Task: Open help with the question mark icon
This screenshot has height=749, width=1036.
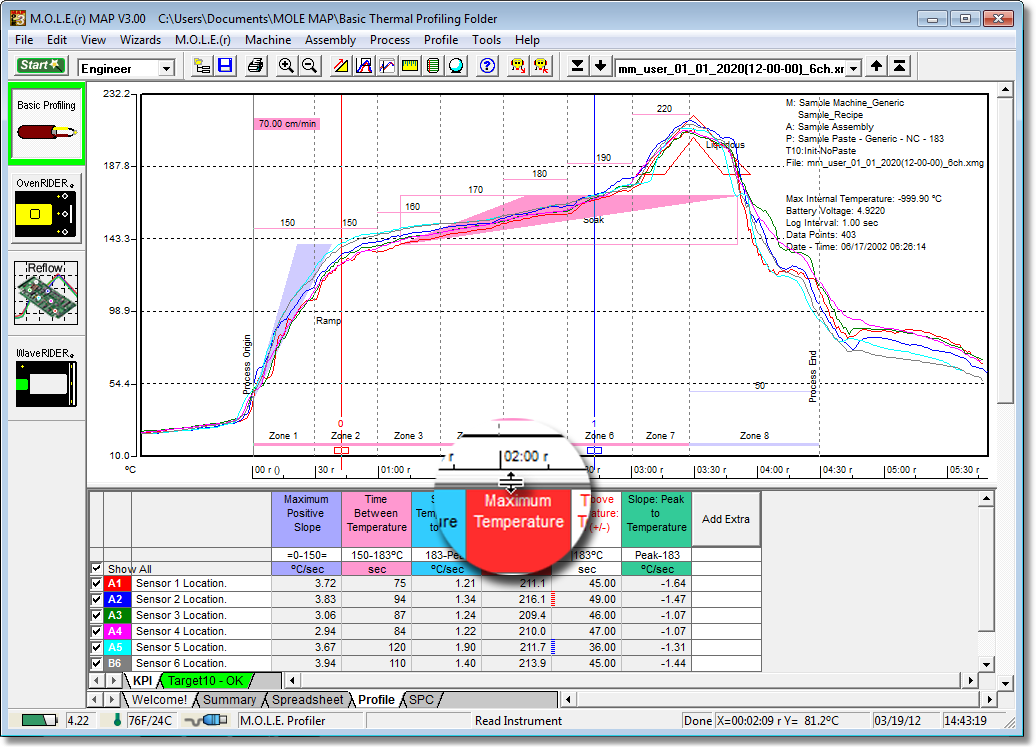Action: [487, 66]
